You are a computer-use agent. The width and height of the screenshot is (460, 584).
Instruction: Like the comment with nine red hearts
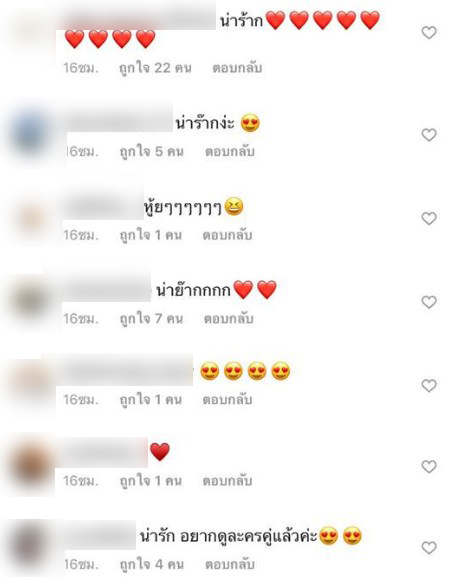tap(429, 32)
